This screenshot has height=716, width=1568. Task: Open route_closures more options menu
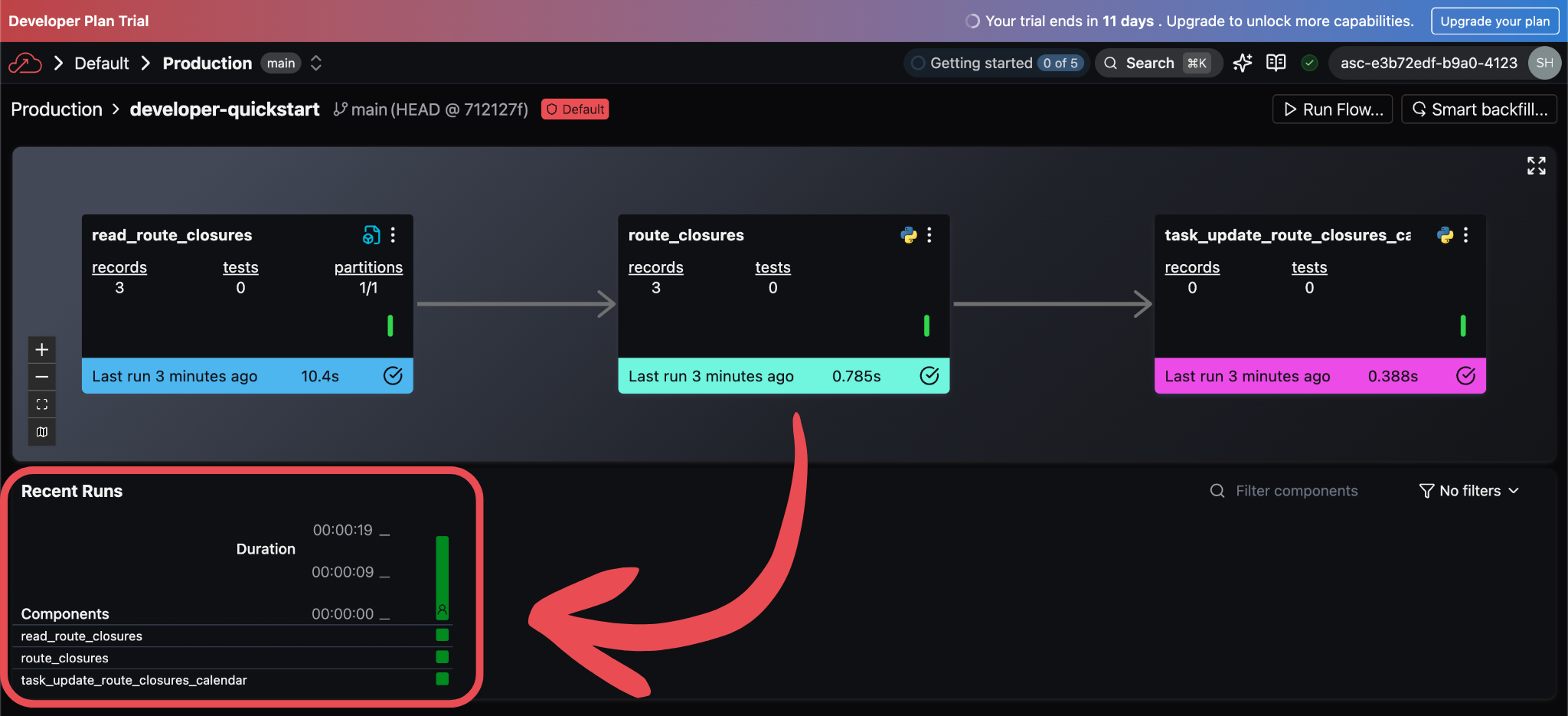coord(929,235)
